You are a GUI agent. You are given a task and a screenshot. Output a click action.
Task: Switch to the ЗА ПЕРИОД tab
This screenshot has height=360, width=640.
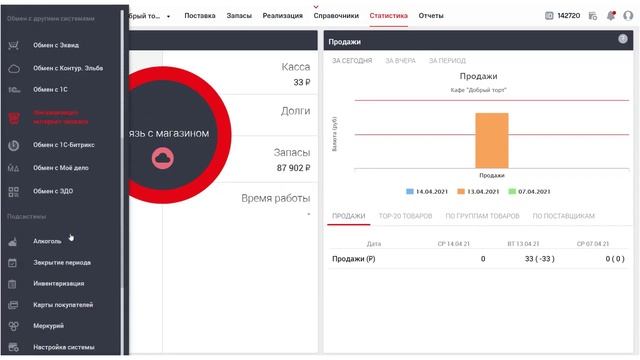coord(447,61)
